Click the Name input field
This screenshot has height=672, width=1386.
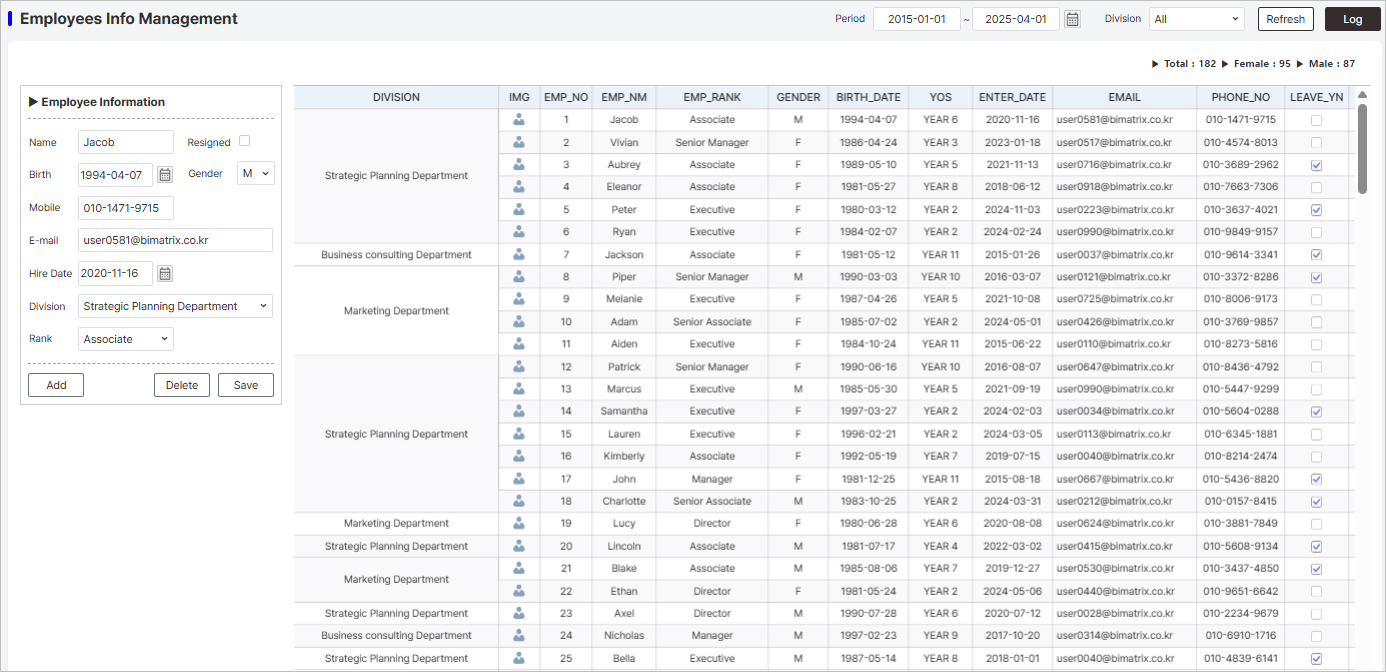(x=126, y=142)
